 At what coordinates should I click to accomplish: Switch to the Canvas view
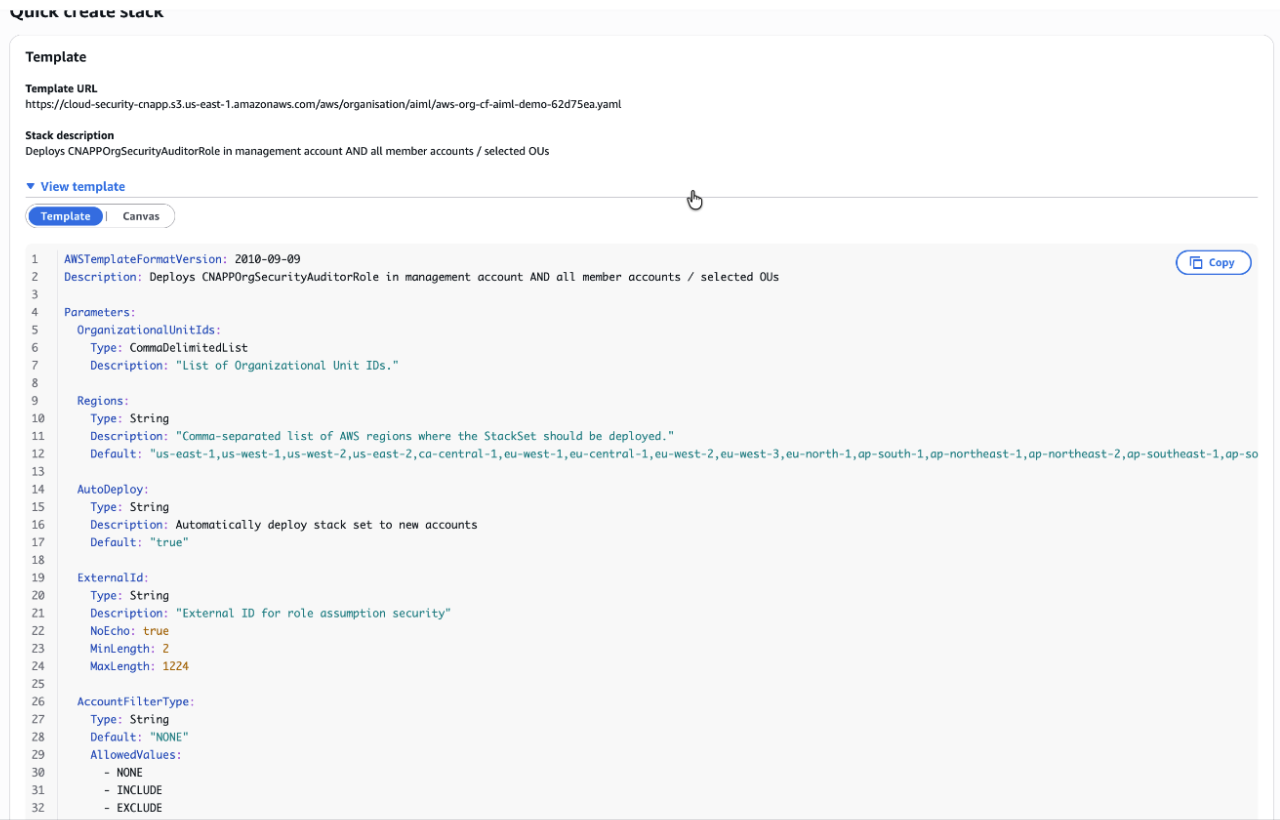coord(140,216)
